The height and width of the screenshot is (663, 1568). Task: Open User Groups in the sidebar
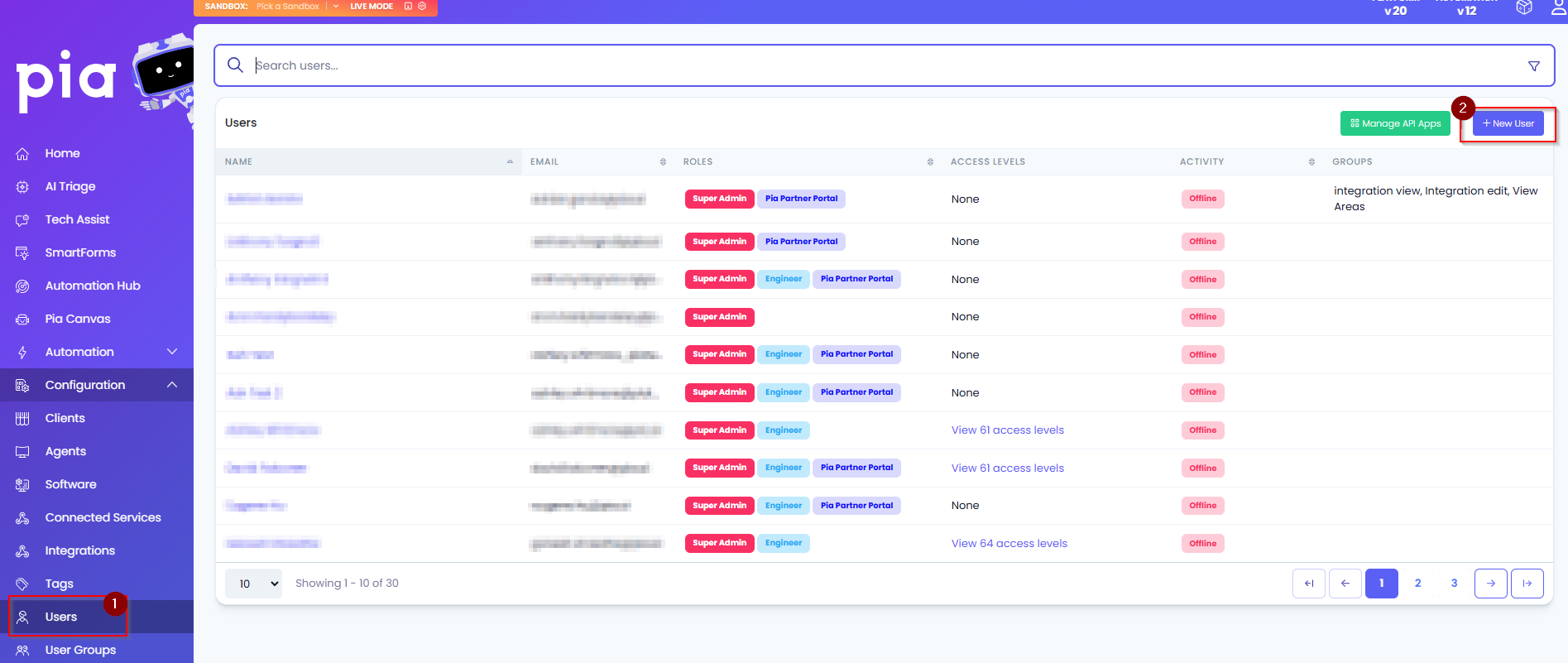point(80,650)
